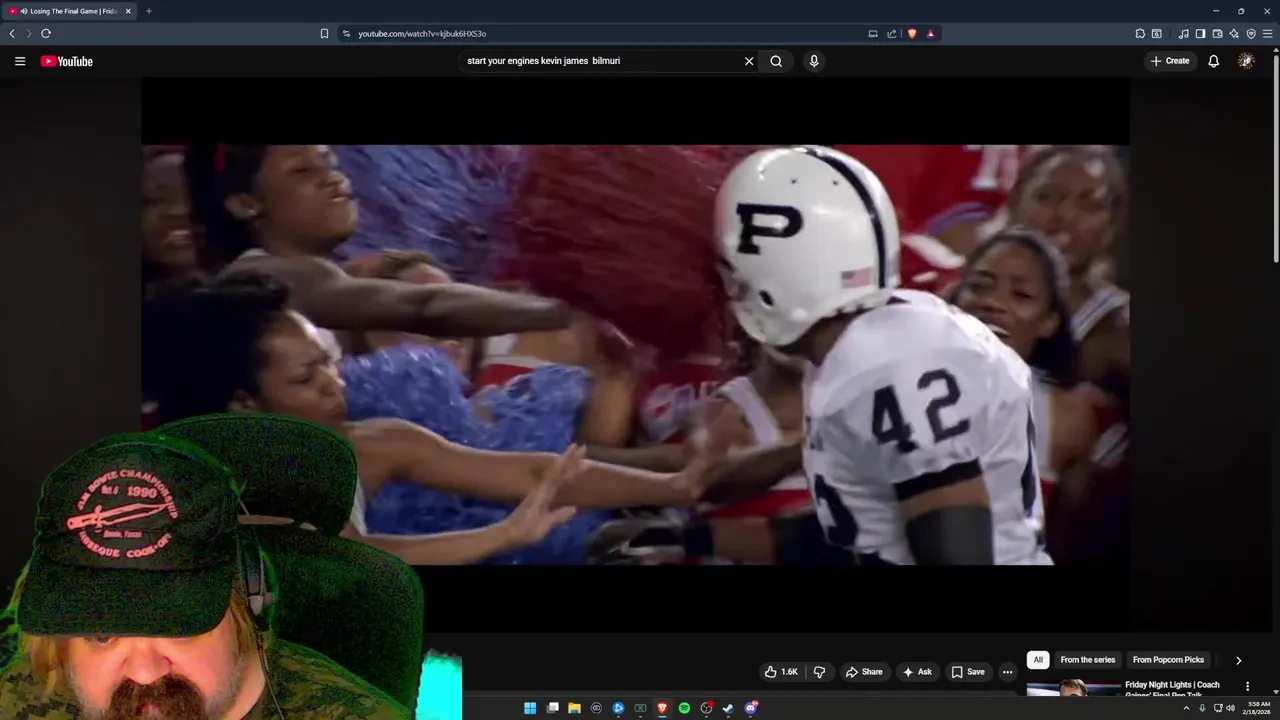Select the From Popcorn Picks chip
The width and height of the screenshot is (1280, 720).
pyautogui.click(x=1168, y=660)
